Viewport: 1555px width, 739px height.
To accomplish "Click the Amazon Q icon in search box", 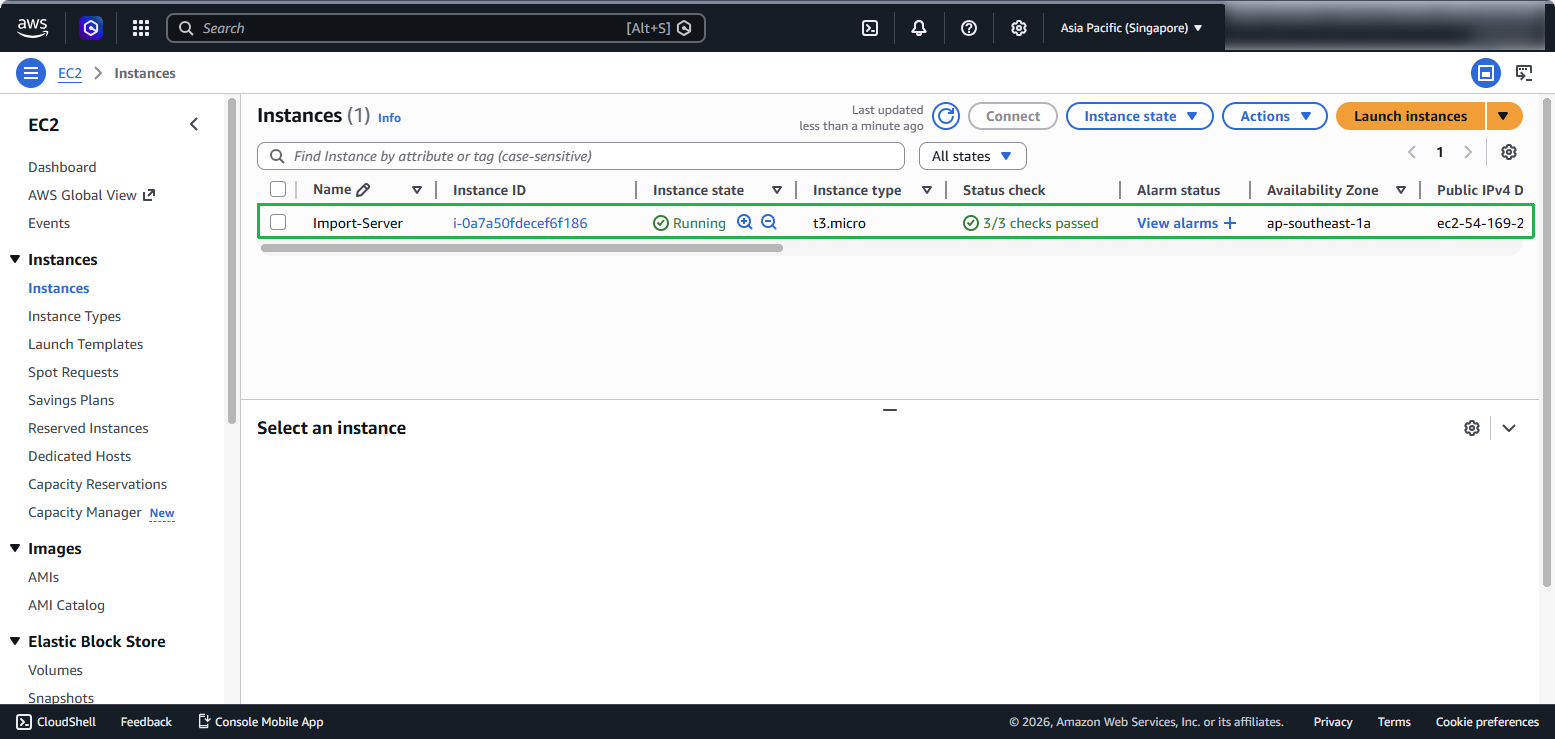I will [684, 28].
